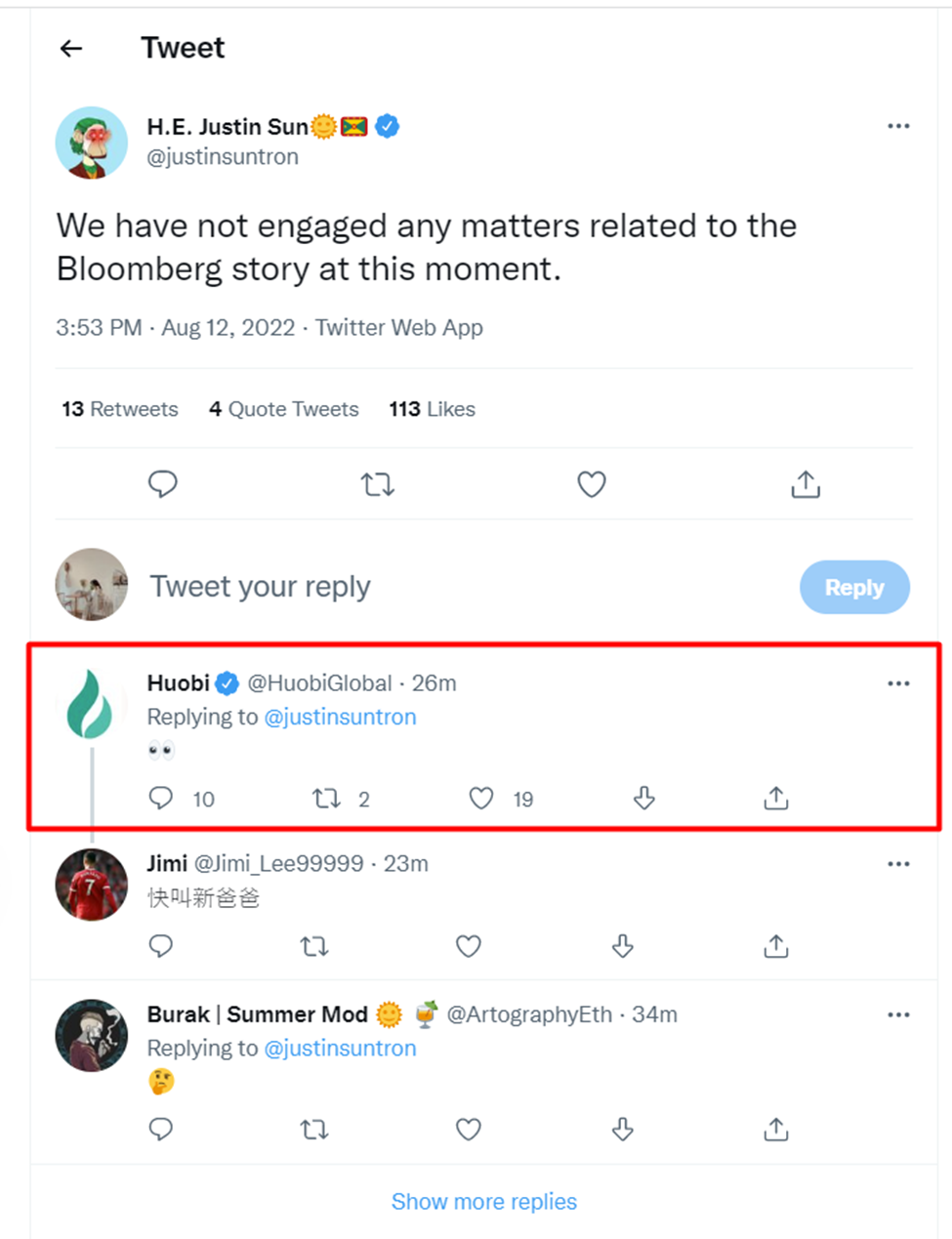View the 4 Quote Tweets
Screen dimensions: 952x1239
point(283,409)
